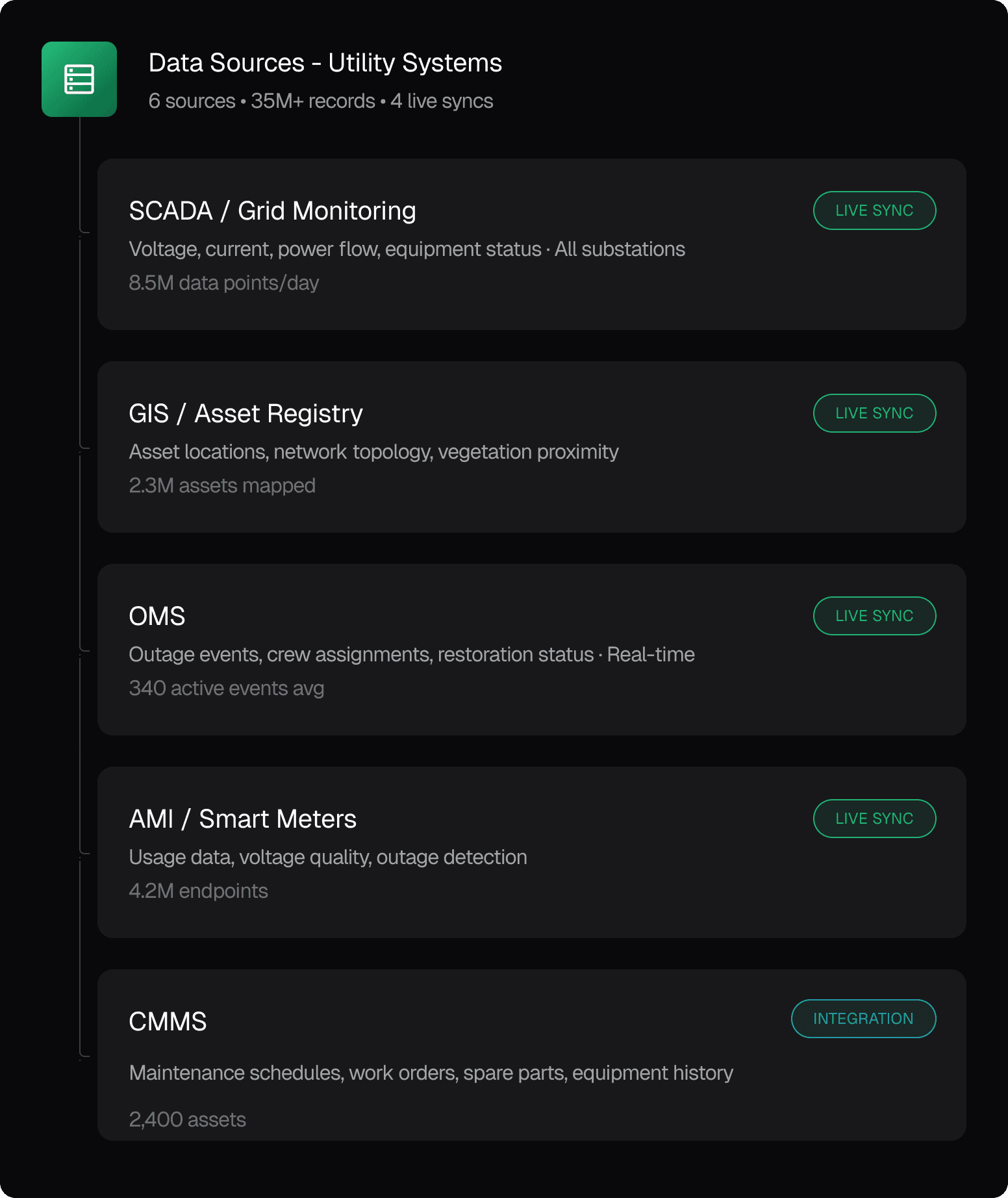Click the CMMS INTEGRATION badge

(x=863, y=1019)
